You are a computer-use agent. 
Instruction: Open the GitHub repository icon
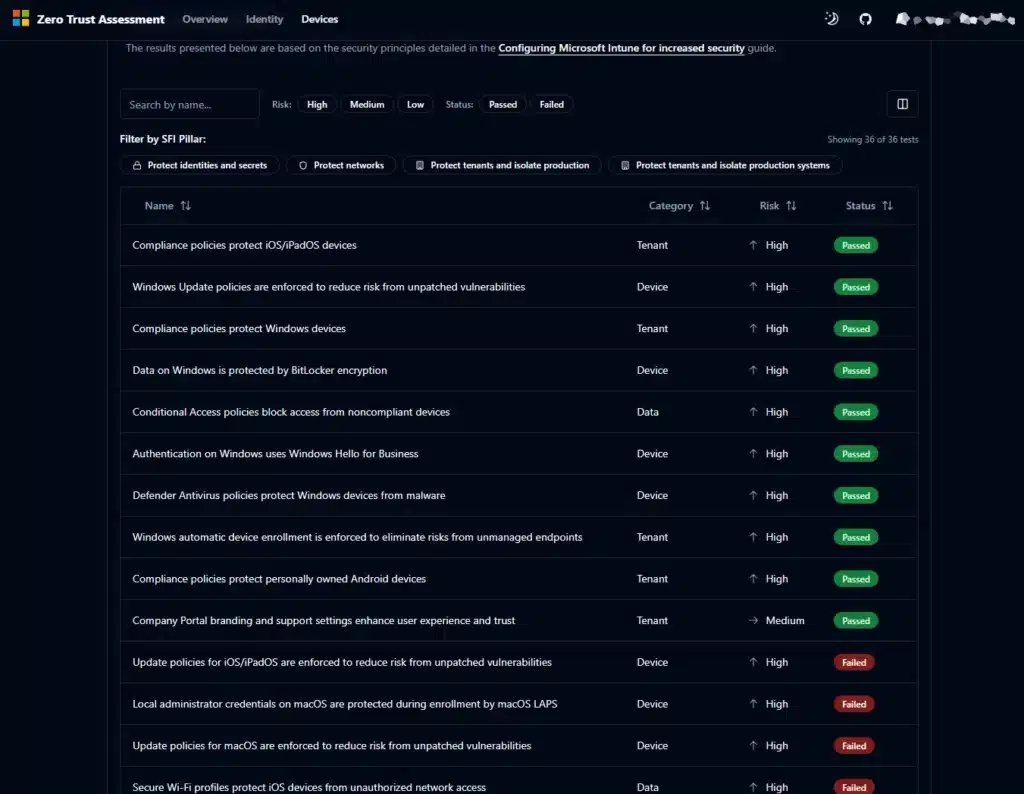point(866,19)
